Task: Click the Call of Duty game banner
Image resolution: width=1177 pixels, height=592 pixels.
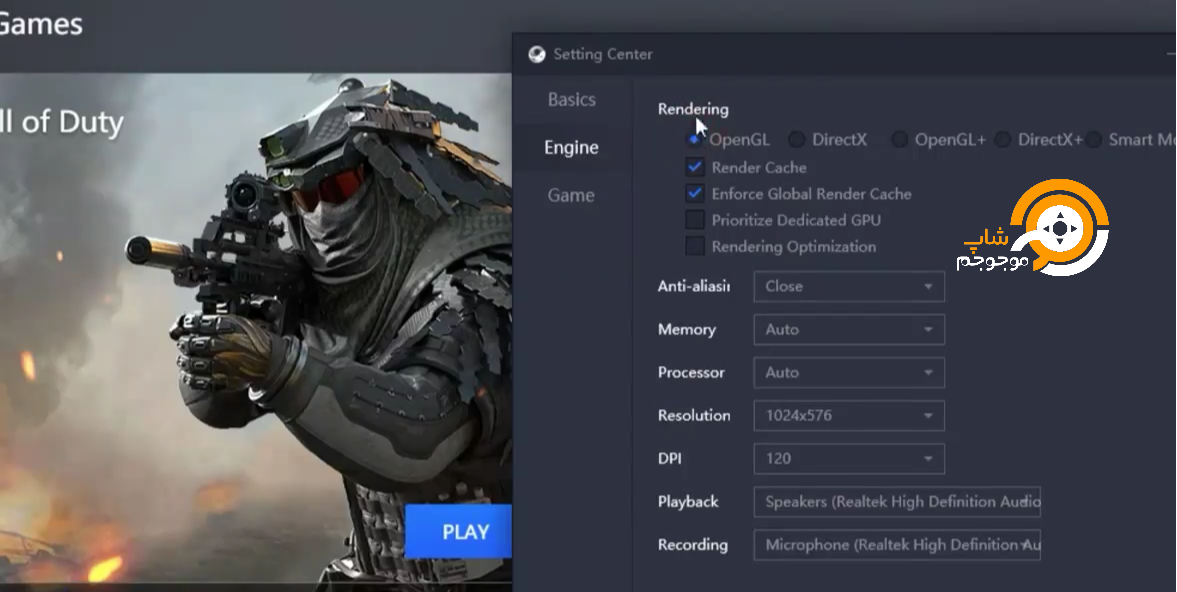Action: click(255, 328)
